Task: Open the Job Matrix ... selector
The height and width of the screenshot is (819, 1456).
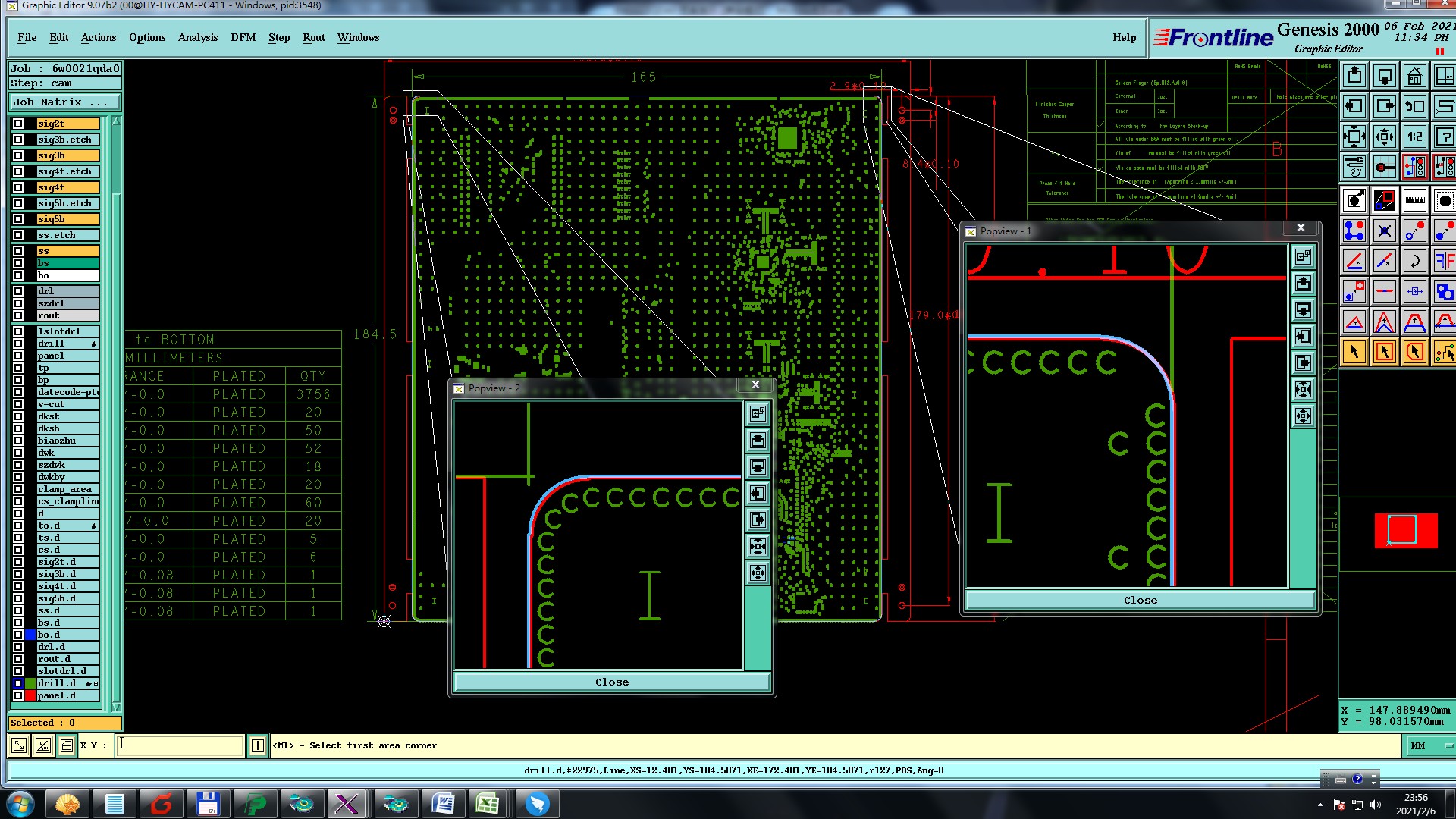Action: pos(64,102)
